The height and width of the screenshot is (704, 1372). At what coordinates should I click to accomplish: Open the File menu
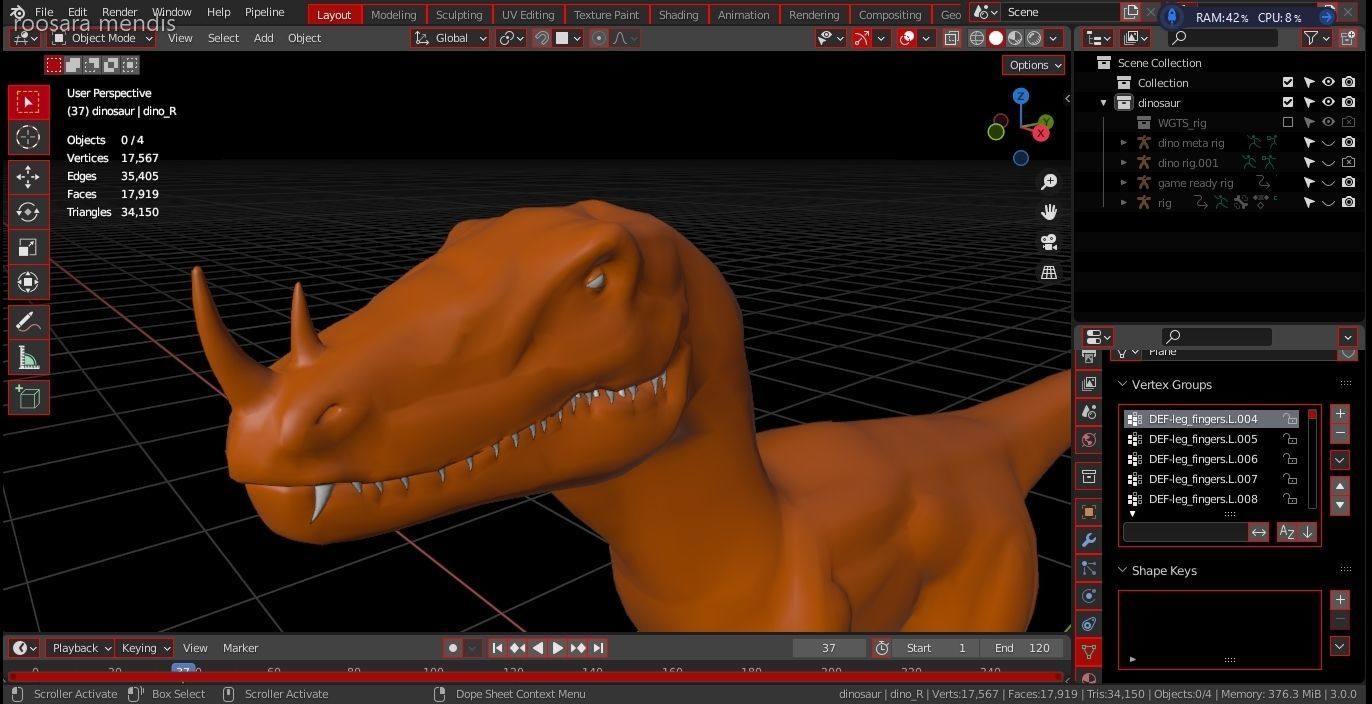point(44,12)
